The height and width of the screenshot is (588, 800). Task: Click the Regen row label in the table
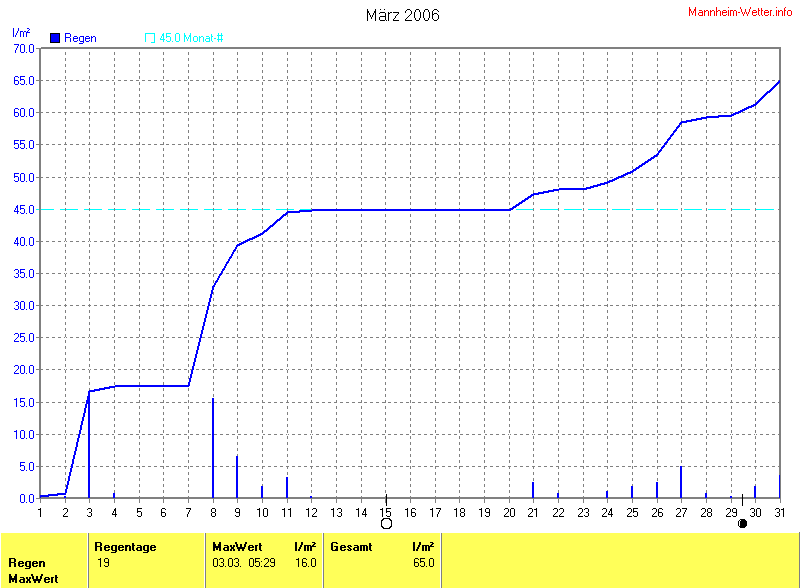26,563
